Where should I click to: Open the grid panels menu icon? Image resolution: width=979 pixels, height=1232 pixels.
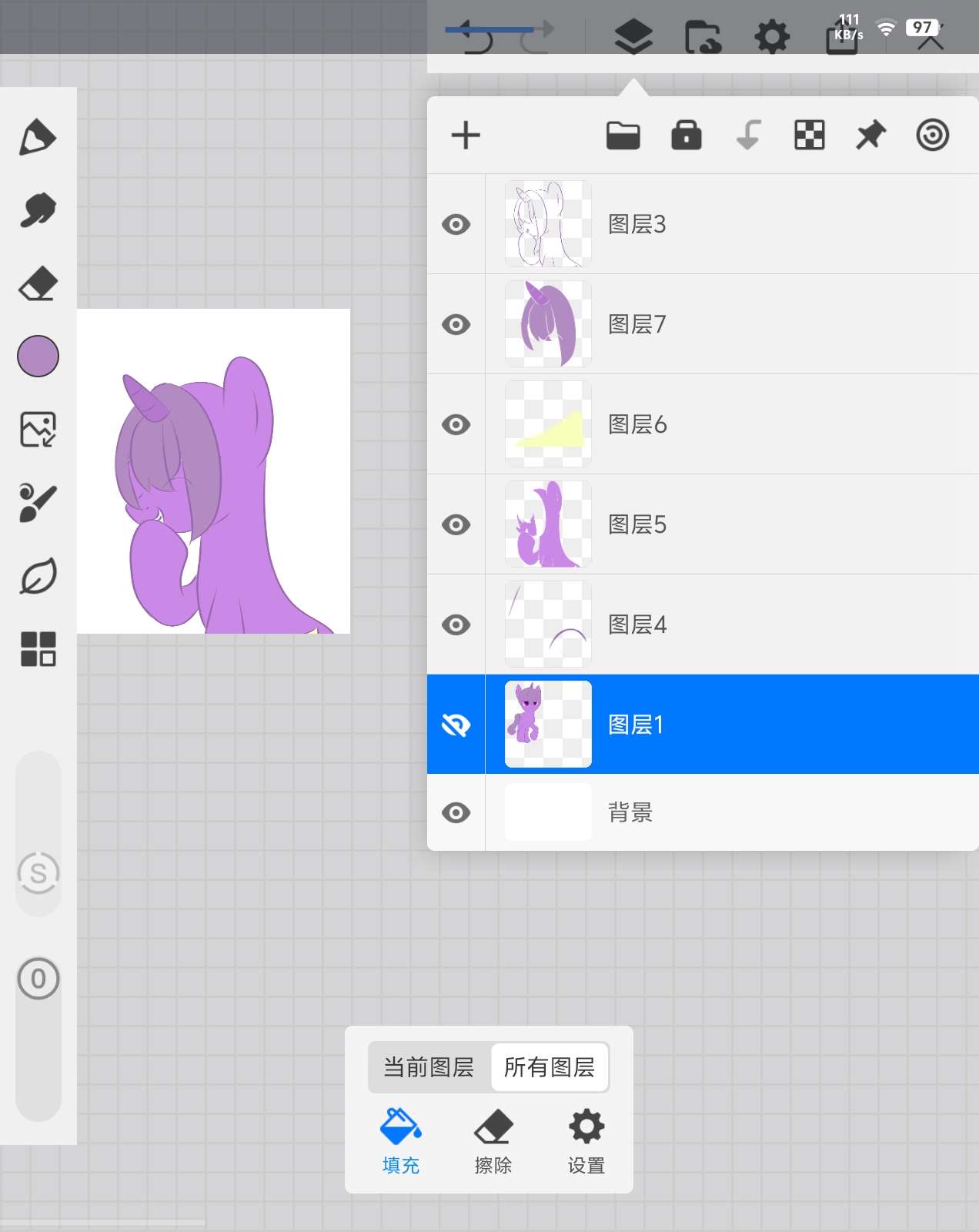pyautogui.click(x=38, y=648)
